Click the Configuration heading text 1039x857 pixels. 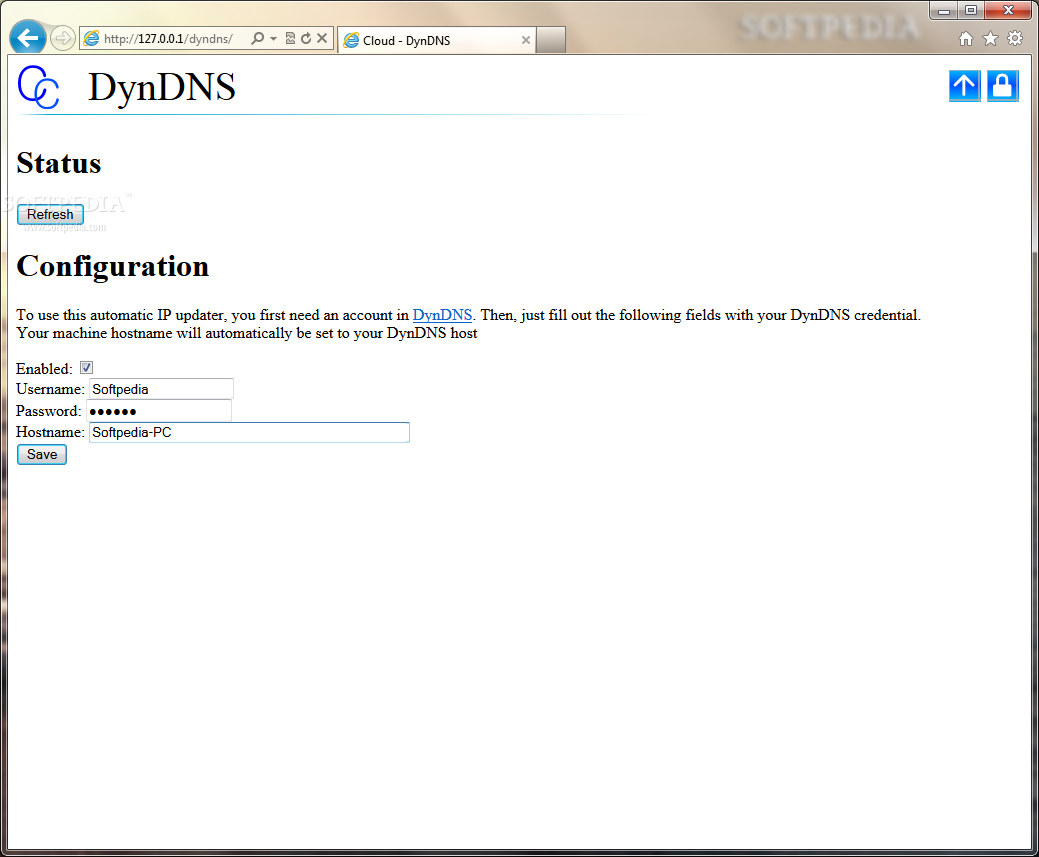pyautogui.click(x=113, y=267)
